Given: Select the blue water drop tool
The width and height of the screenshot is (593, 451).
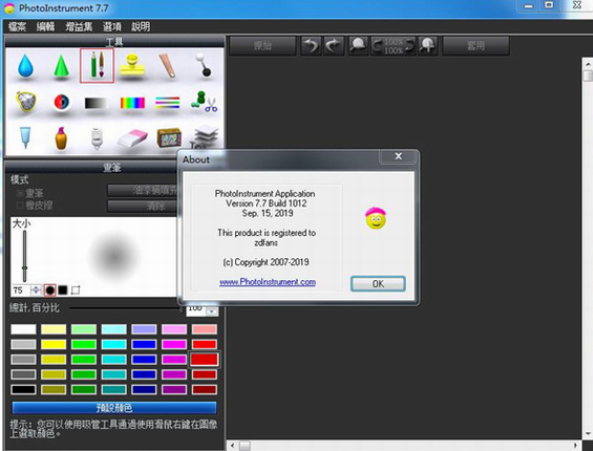Looking at the screenshot, I should click(25, 66).
